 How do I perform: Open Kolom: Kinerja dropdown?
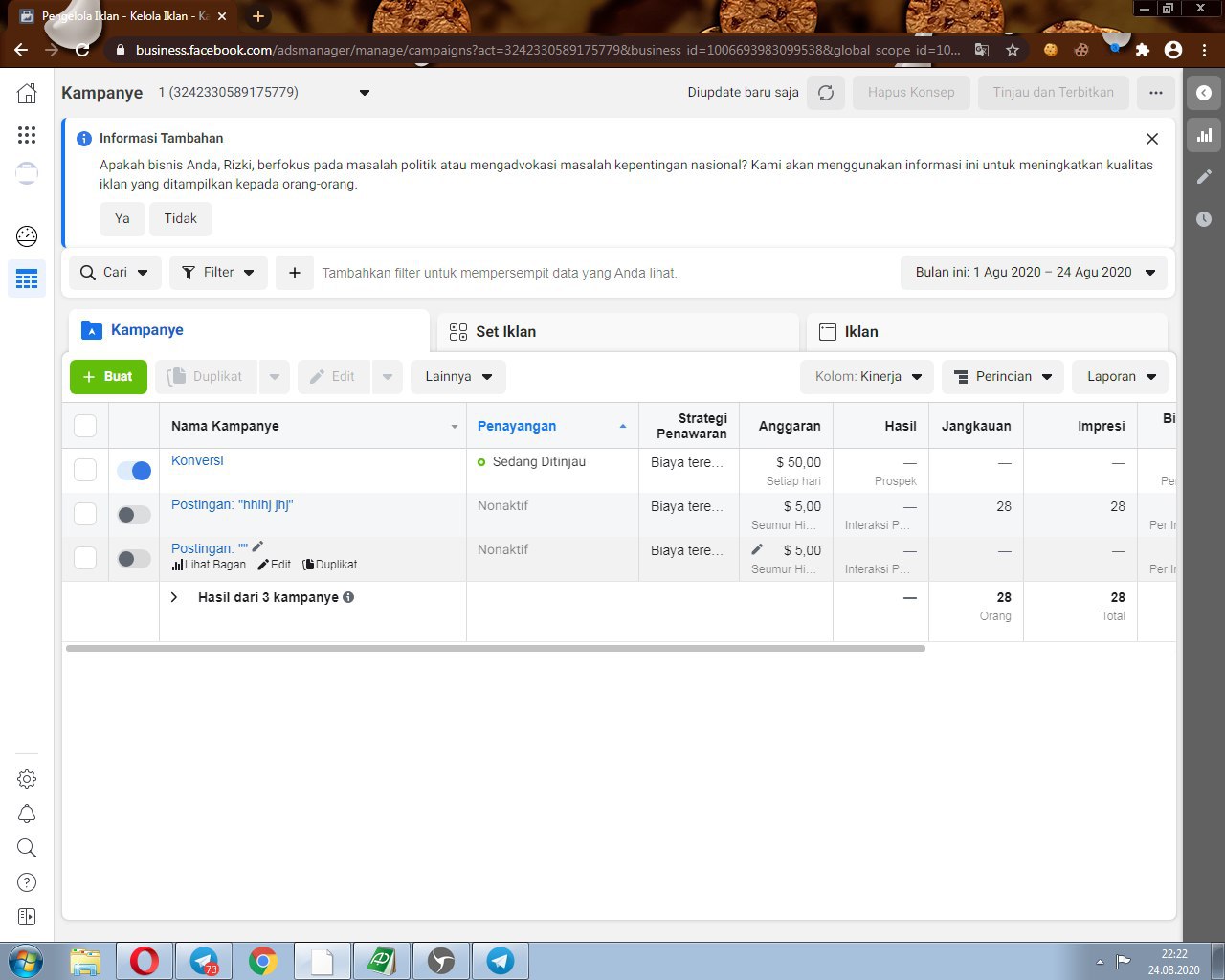click(x=867, y=377)
